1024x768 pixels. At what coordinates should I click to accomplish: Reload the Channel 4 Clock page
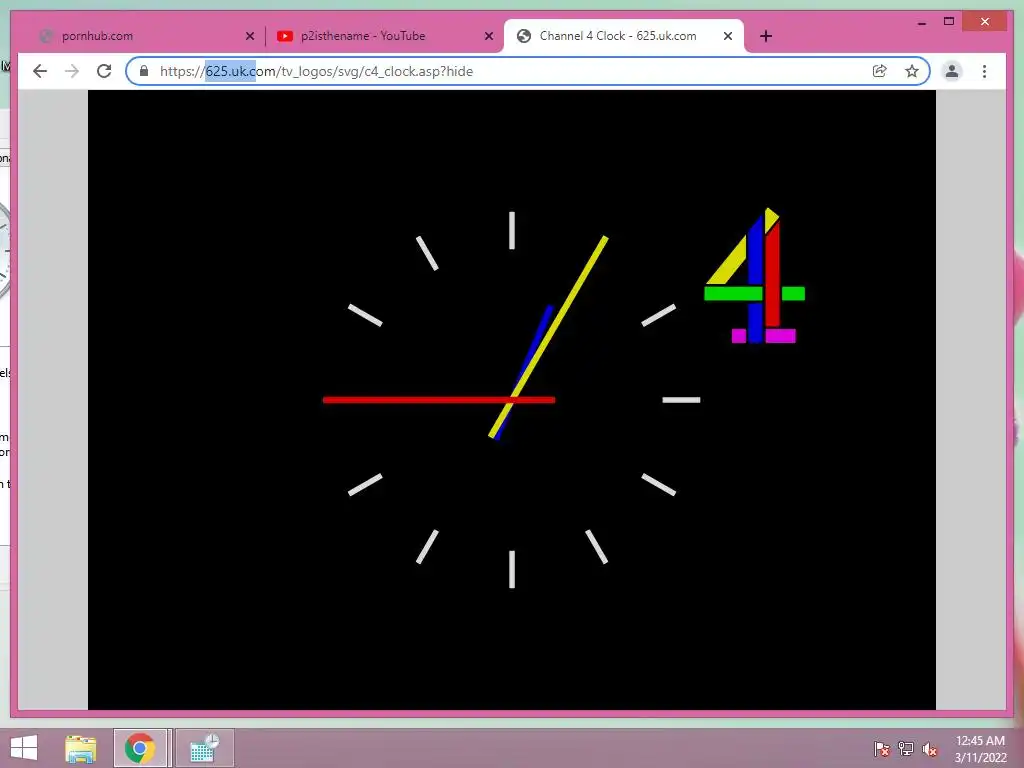pyautogui.click(x=104, y=71)
